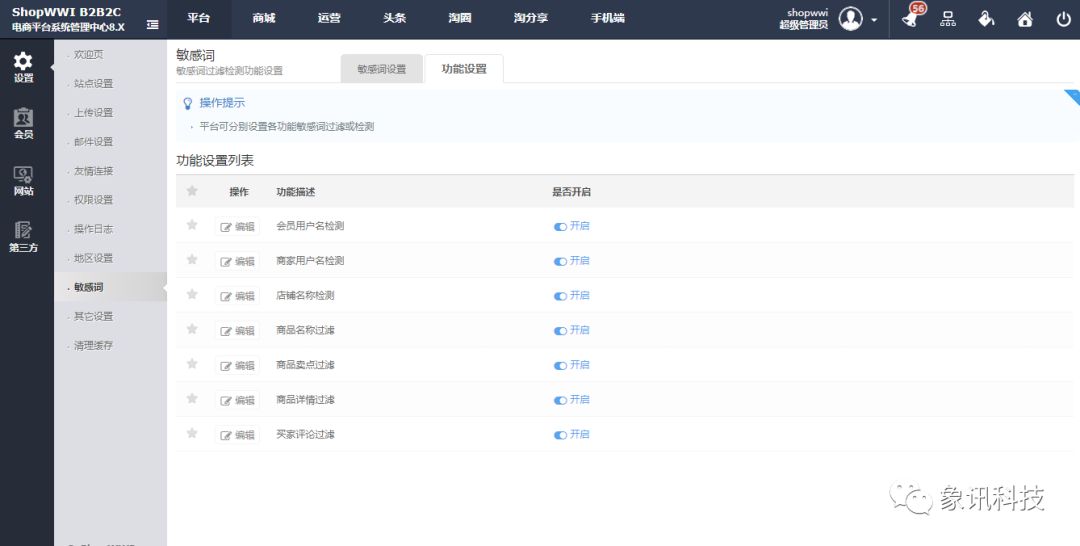The image size is (1080, 546).
Task: Click the blue corner collapse tip icon
Action: click(x=1072, y=97)
